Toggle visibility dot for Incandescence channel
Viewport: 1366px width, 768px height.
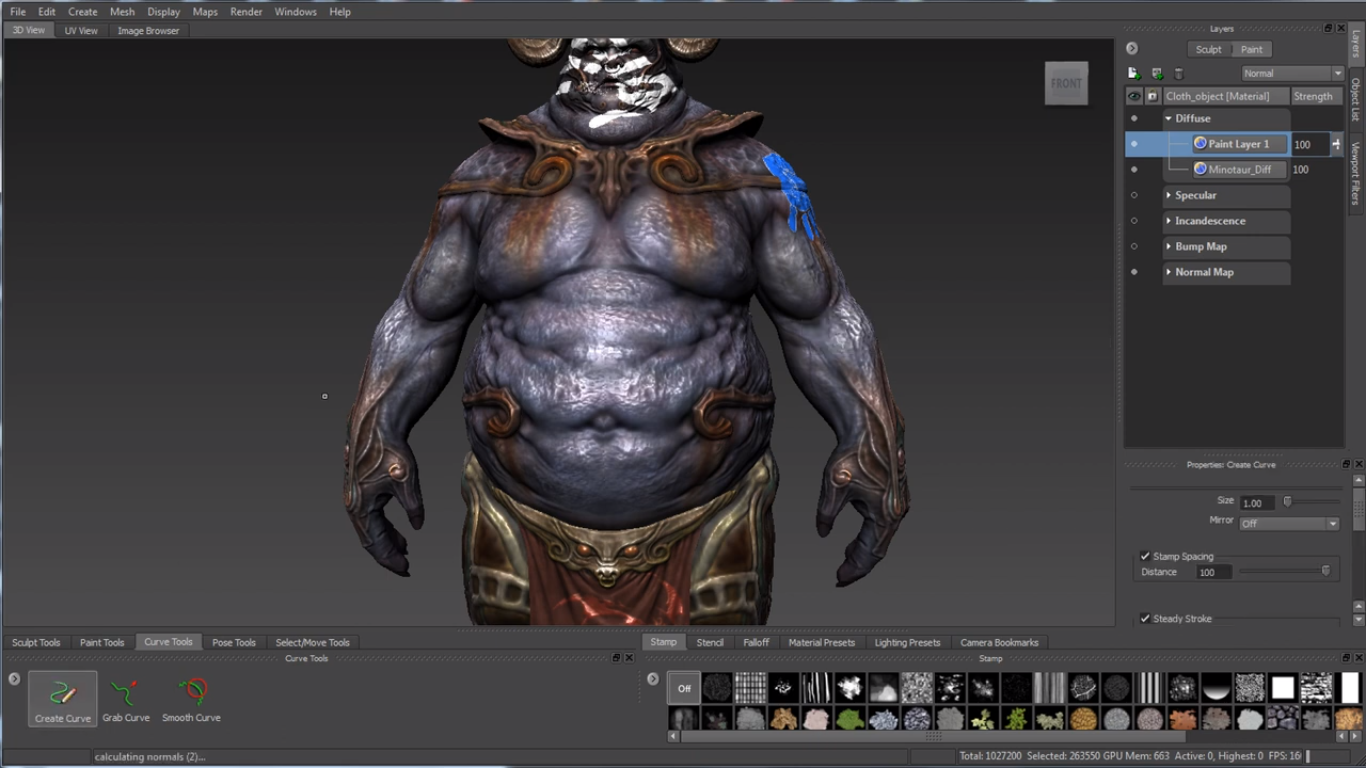point(1134,221)
